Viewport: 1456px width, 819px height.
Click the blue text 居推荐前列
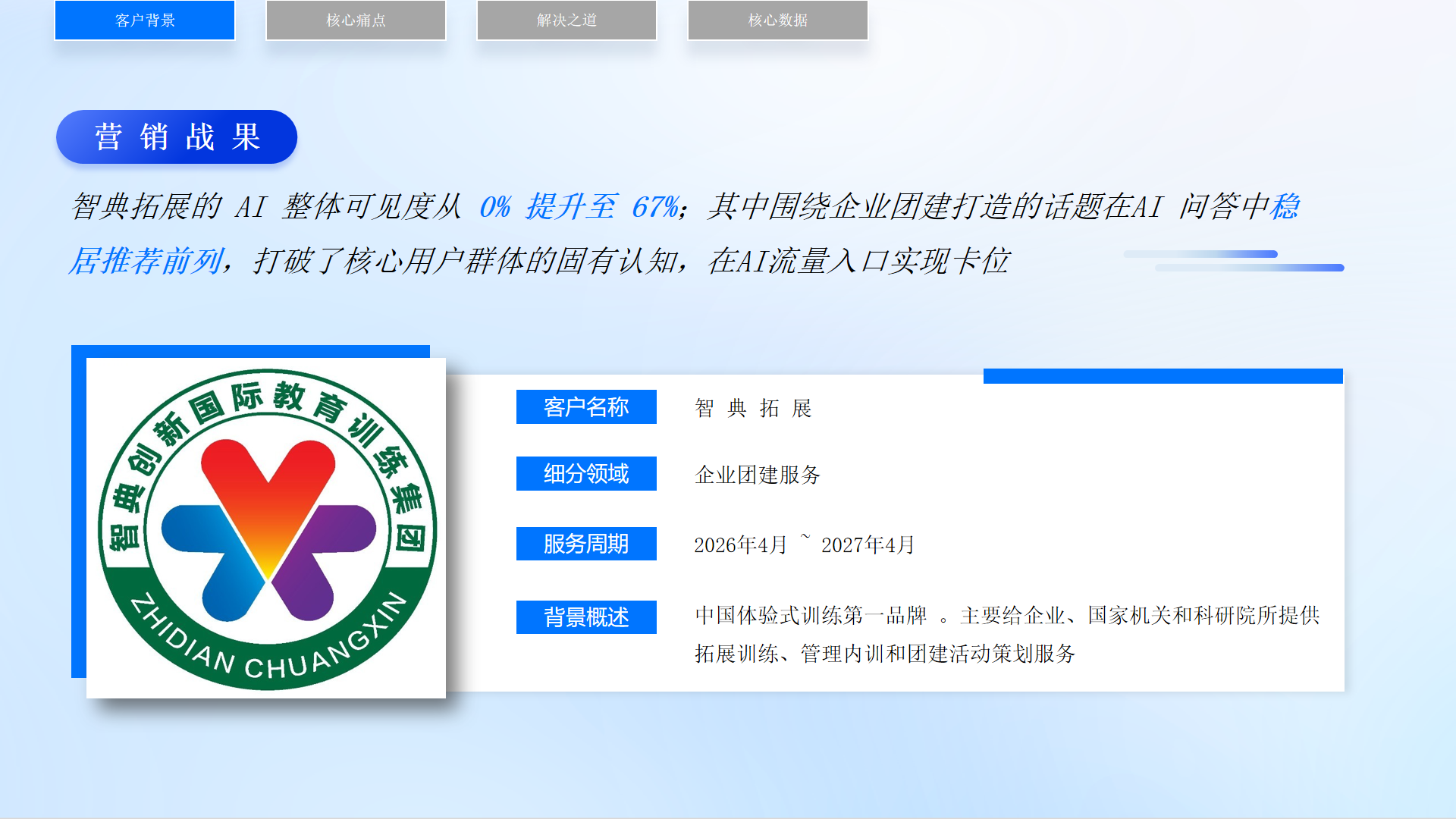pyautogui.click(x=146, y=262)
